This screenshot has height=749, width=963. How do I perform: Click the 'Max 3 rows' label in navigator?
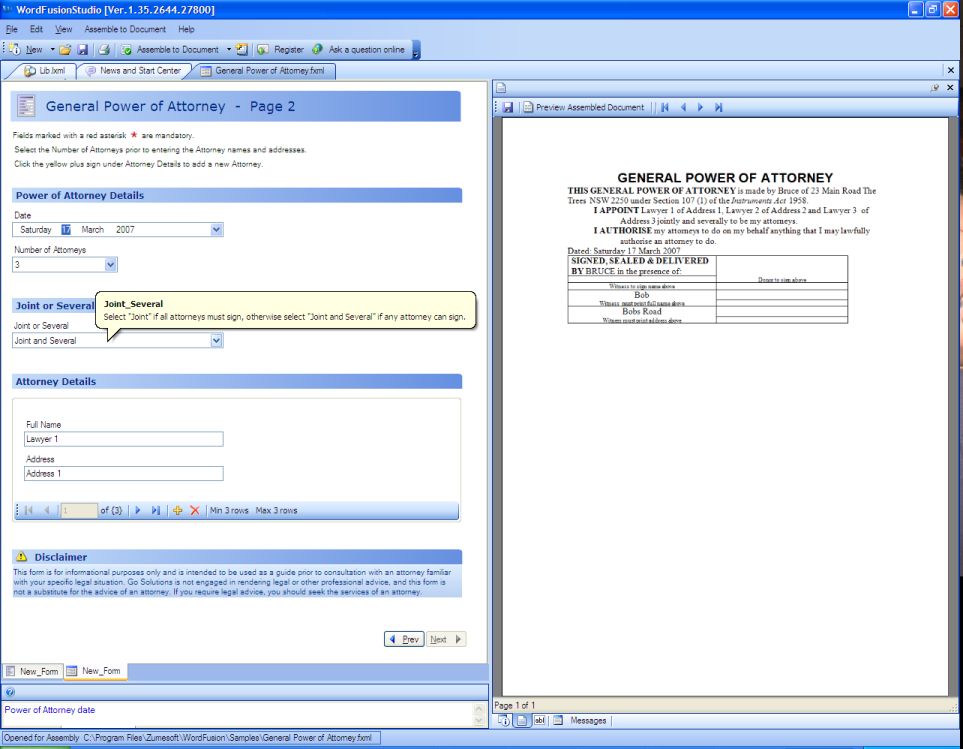pyautogui.click(x=276, y=510)
